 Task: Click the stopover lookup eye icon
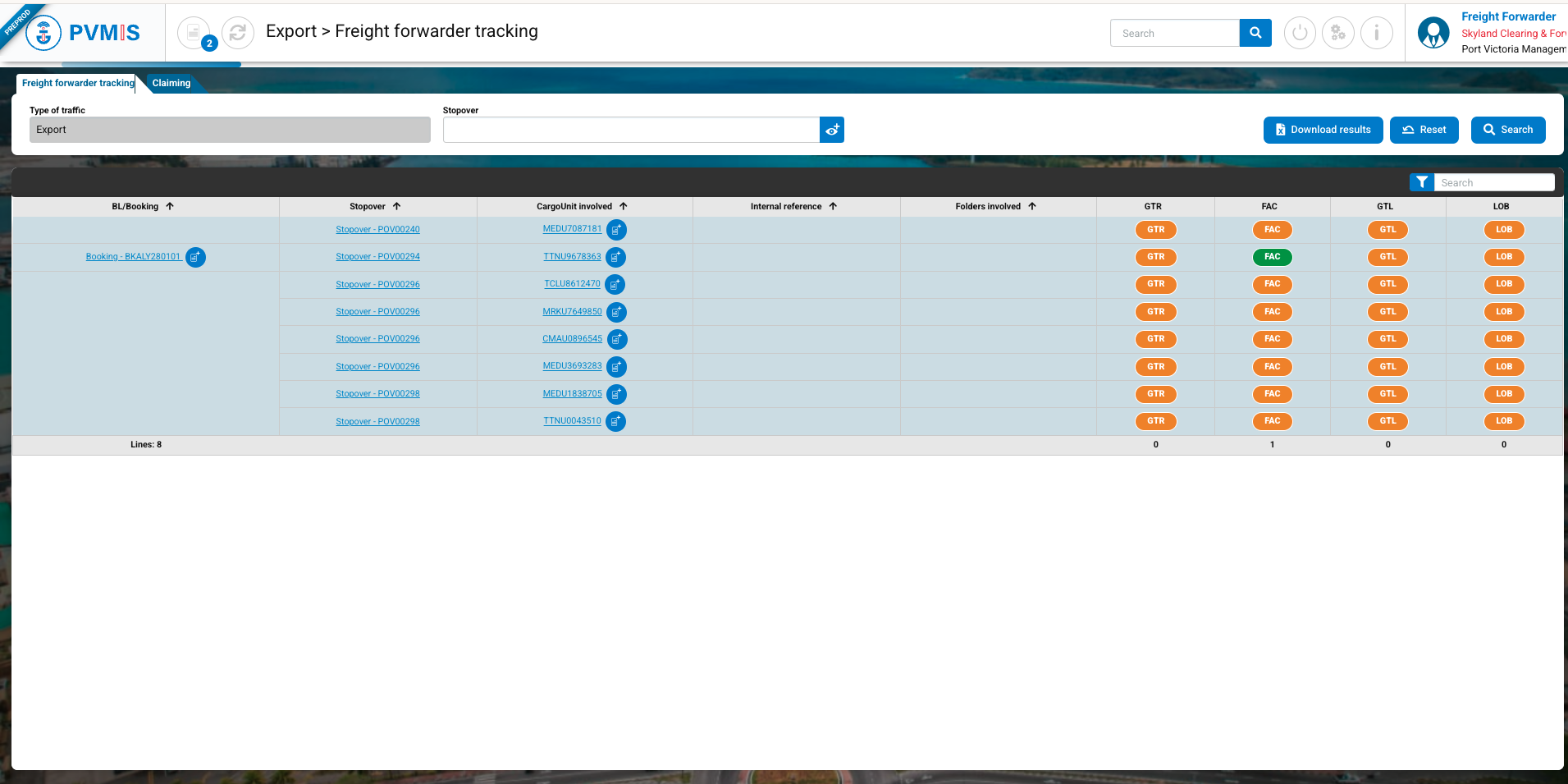coord(832,130)
